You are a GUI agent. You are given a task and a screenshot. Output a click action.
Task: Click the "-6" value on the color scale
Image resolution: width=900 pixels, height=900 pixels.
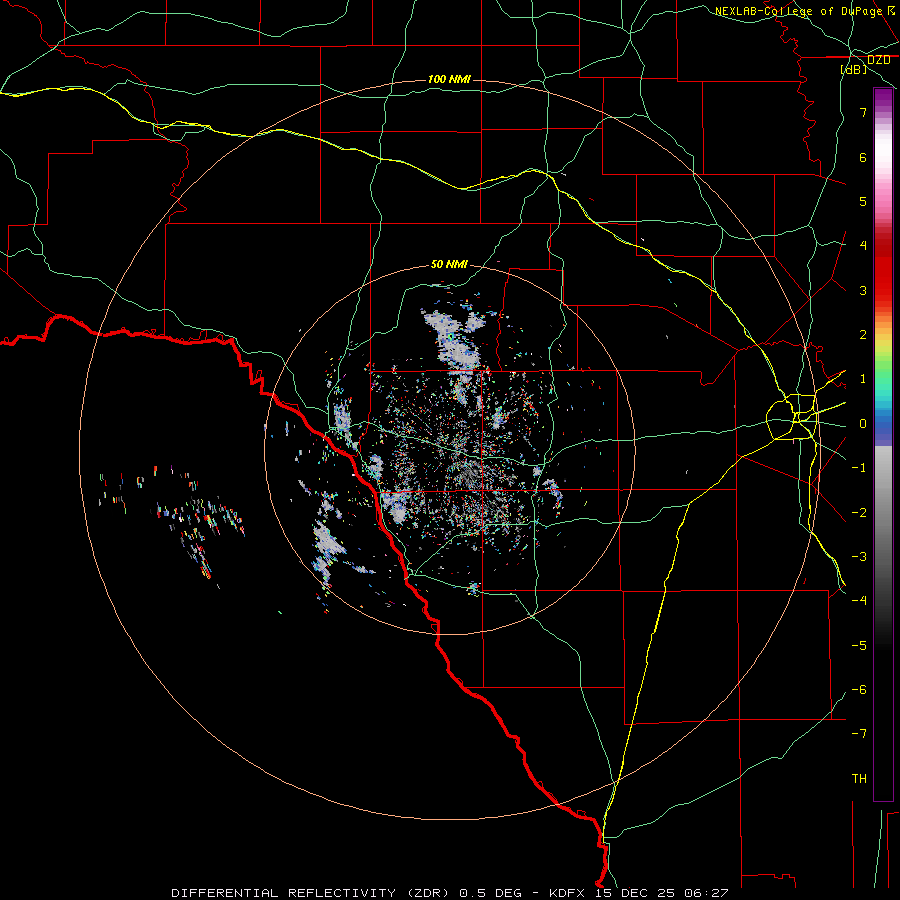[859, 690]
